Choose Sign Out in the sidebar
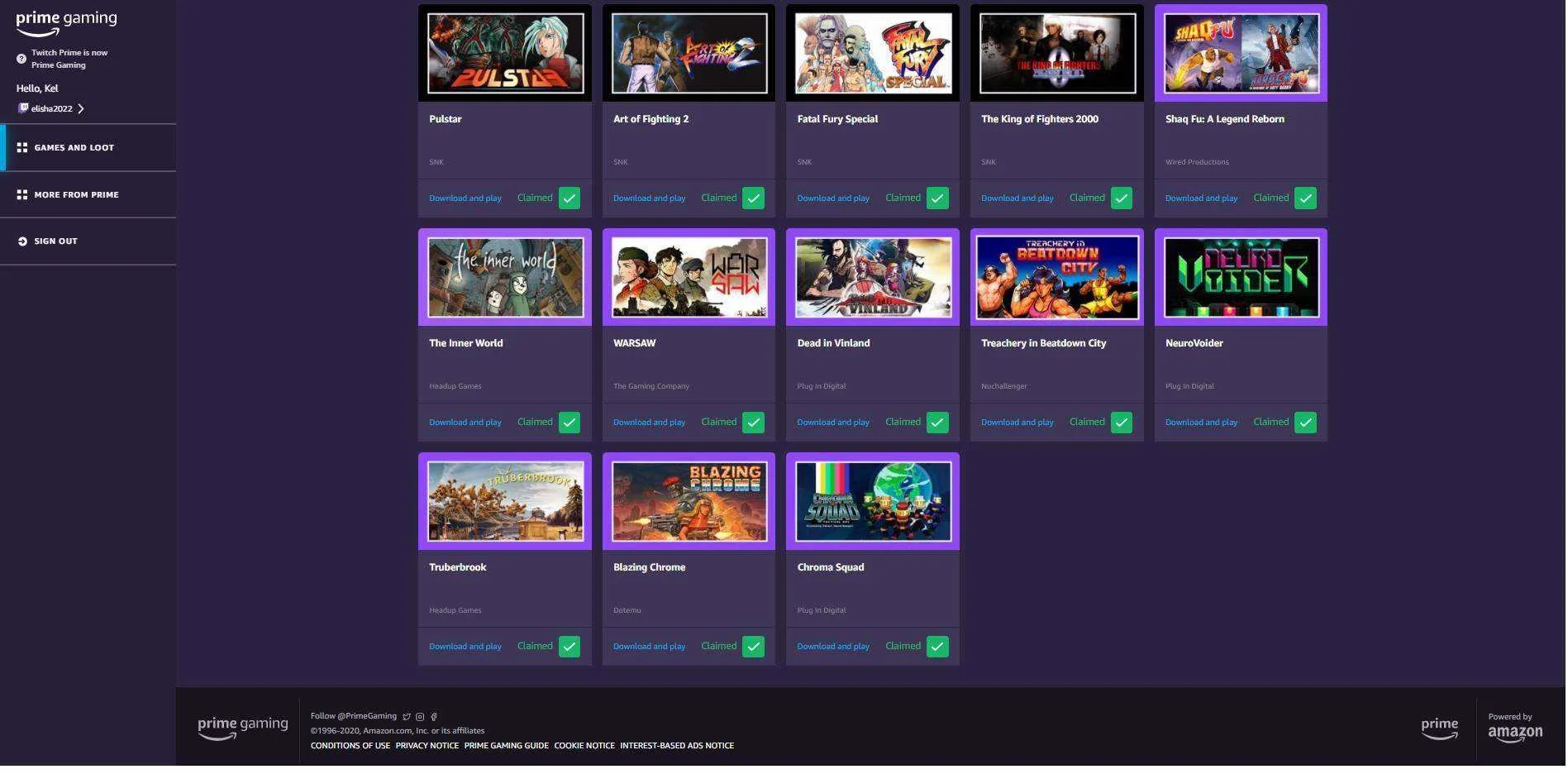The width and height of the screenshot is (1568, 774). click(88, 241)
